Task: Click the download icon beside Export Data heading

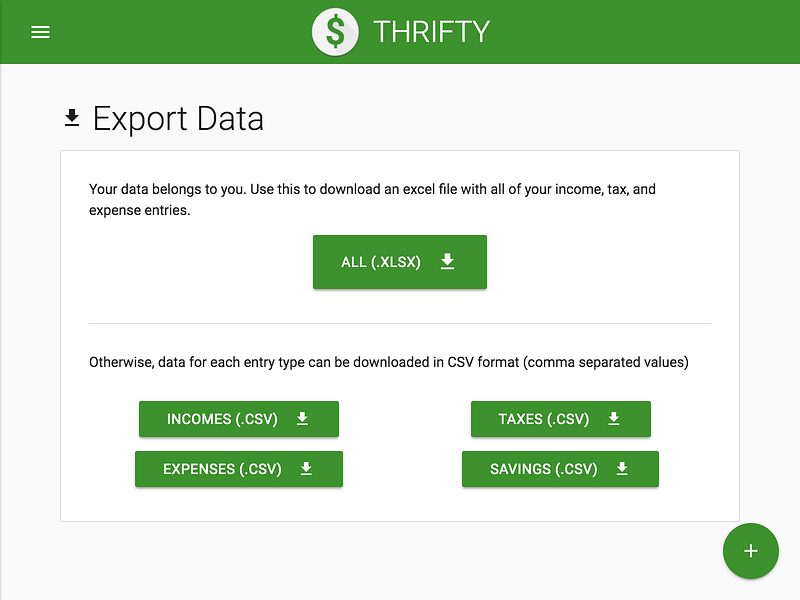Action: click(71, 117)
